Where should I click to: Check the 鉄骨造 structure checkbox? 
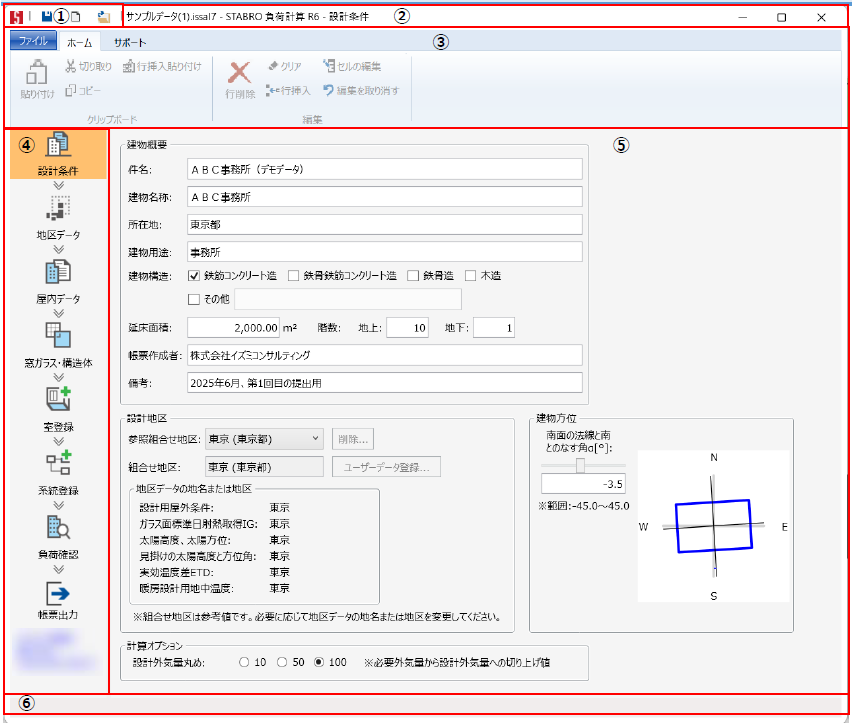pos(414,275)
